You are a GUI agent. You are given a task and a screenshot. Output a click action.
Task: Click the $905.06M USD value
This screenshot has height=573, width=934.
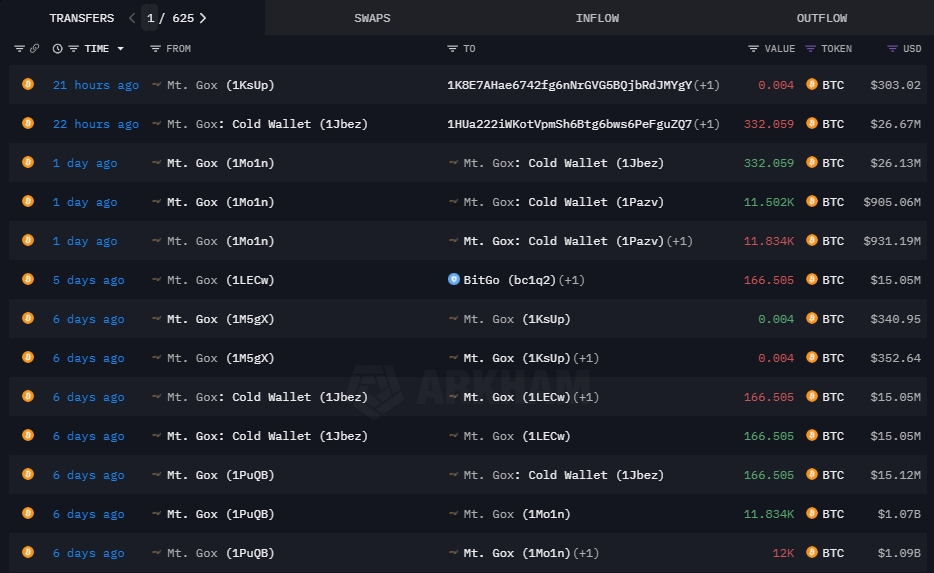click(x=892, y=202)
